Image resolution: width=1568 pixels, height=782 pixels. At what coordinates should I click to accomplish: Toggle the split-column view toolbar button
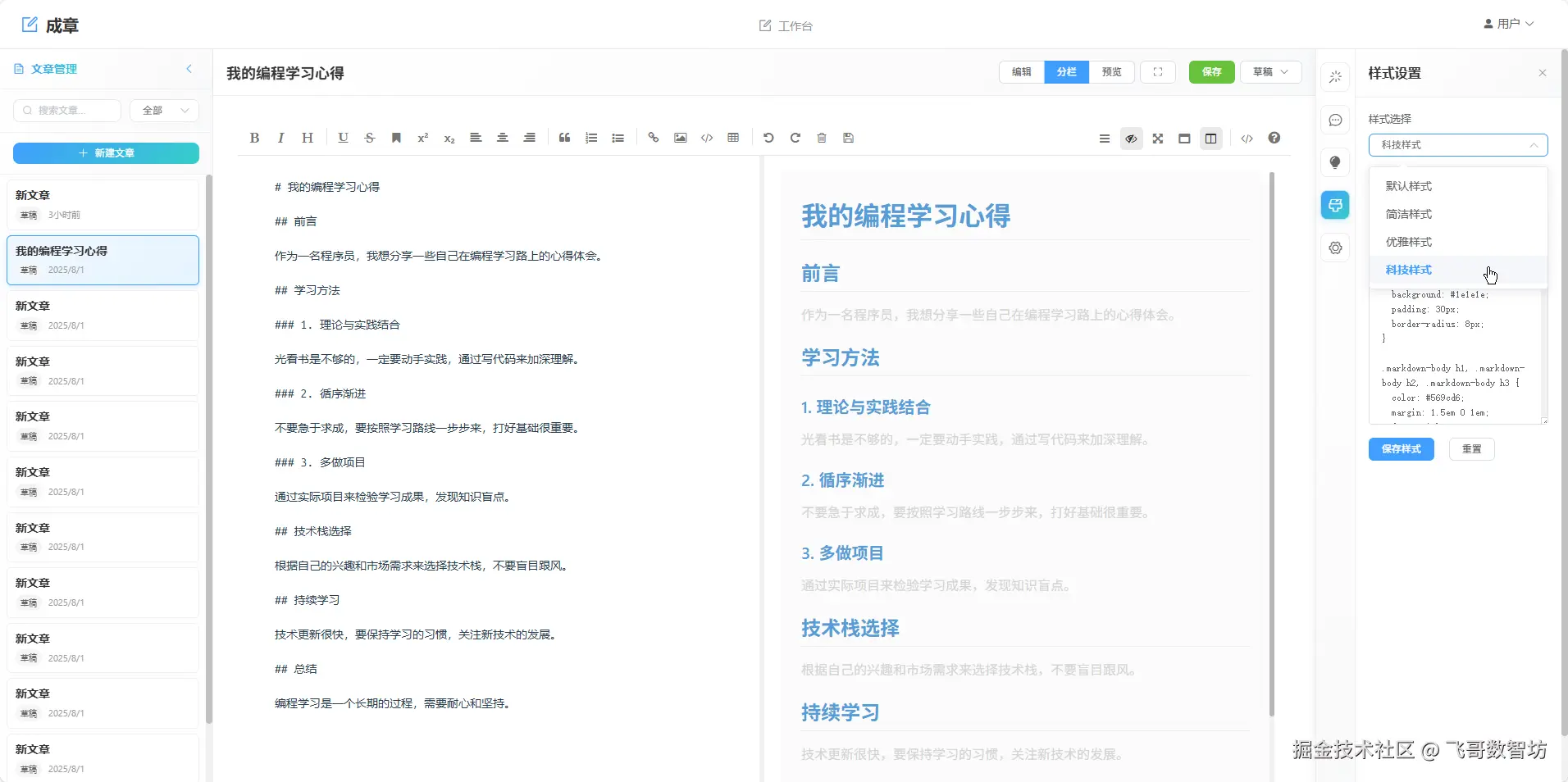[1210, 139]
